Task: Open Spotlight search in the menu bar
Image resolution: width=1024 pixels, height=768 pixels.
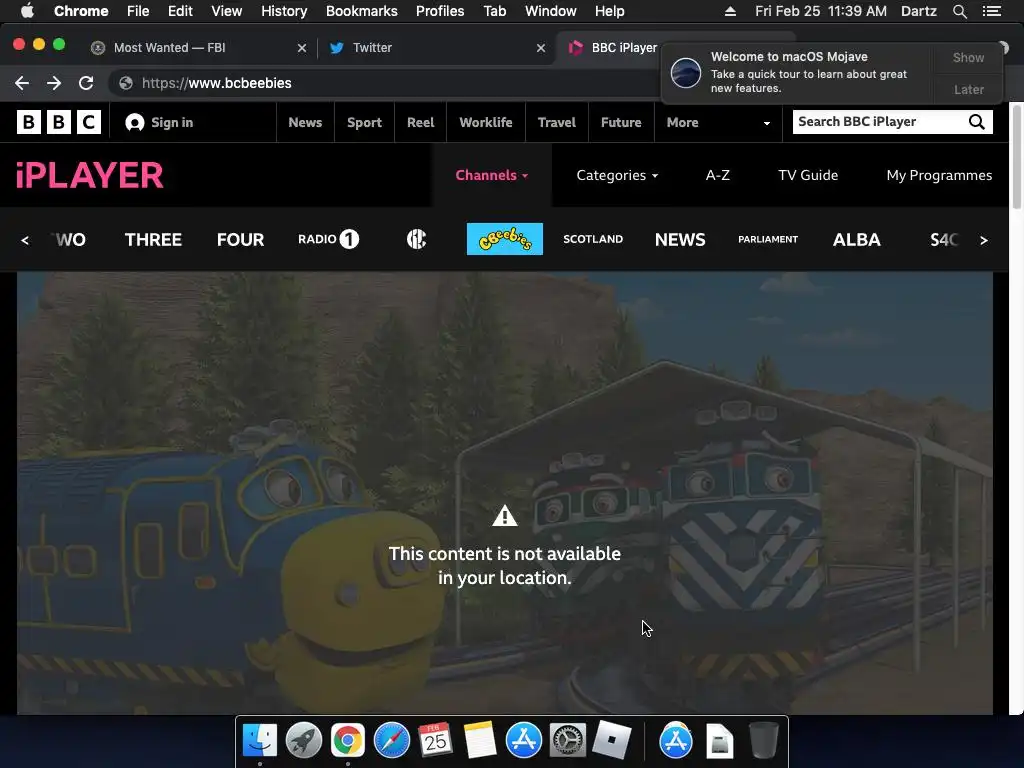Action: [x=959, y=11]
